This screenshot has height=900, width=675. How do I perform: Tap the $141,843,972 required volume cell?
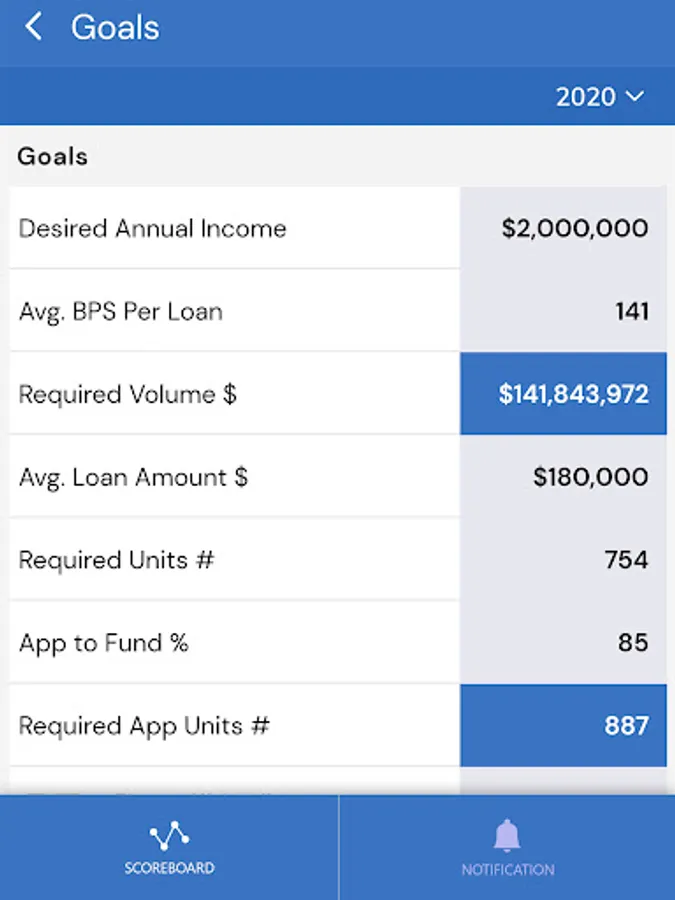[x=563, y=394]
